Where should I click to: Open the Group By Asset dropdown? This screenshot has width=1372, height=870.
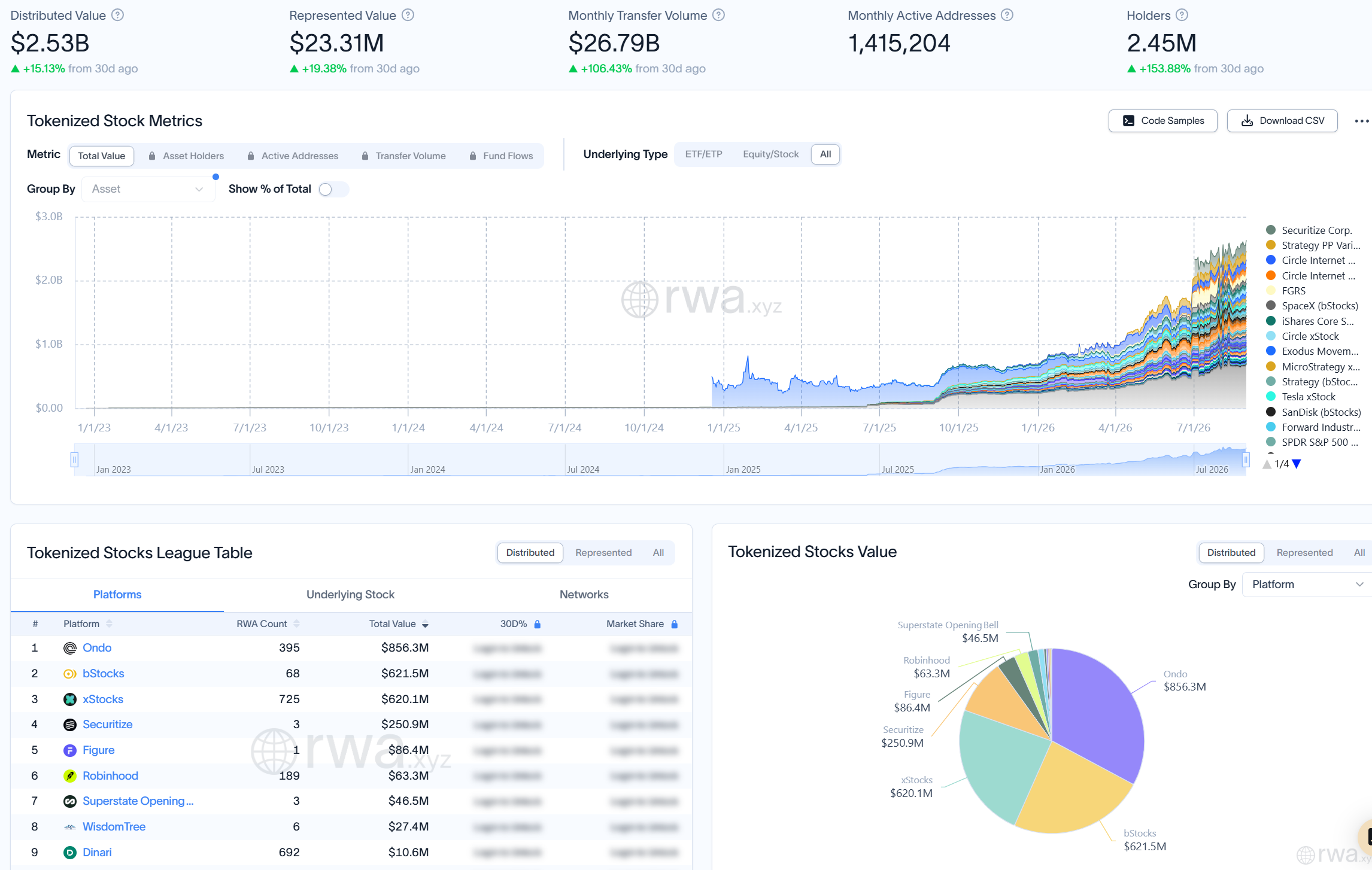pos(148,189)
